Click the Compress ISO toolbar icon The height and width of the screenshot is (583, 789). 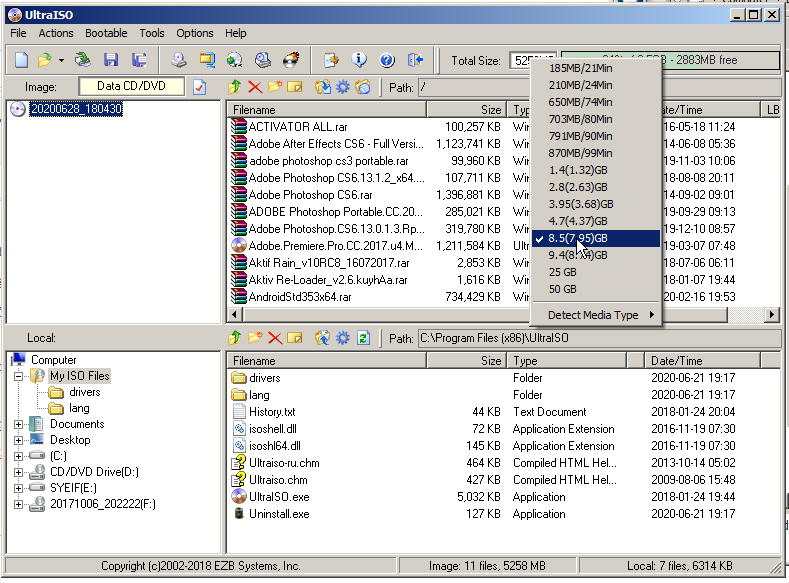click(x=207, y=60)
